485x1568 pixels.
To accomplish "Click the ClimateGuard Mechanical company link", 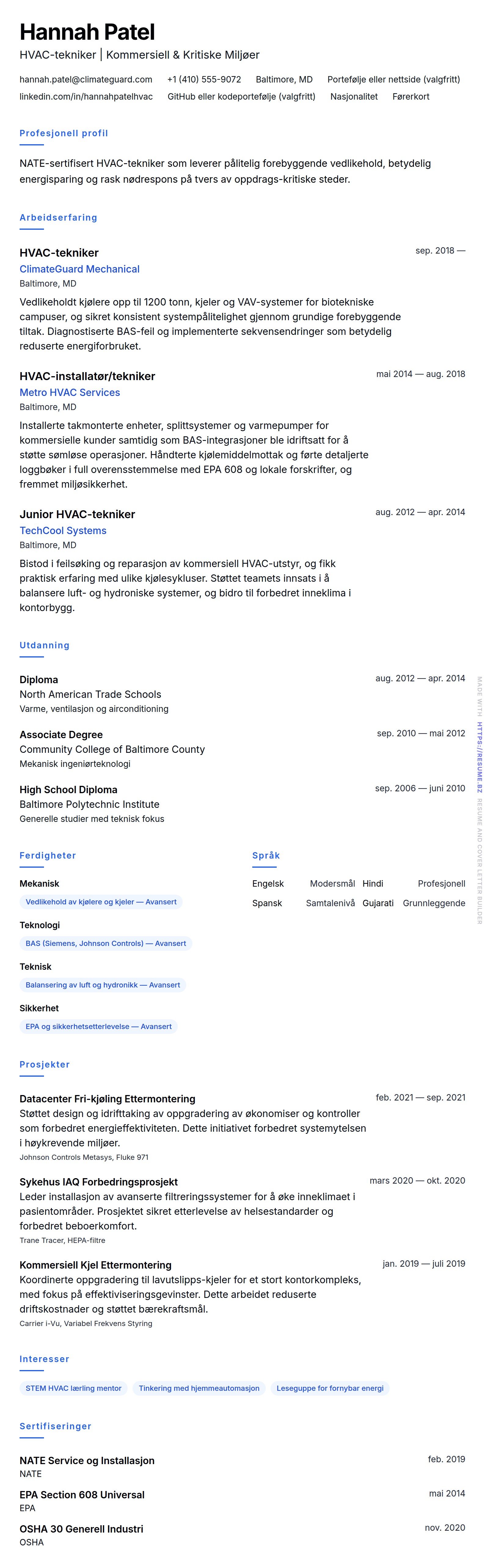I will [79, 269].
